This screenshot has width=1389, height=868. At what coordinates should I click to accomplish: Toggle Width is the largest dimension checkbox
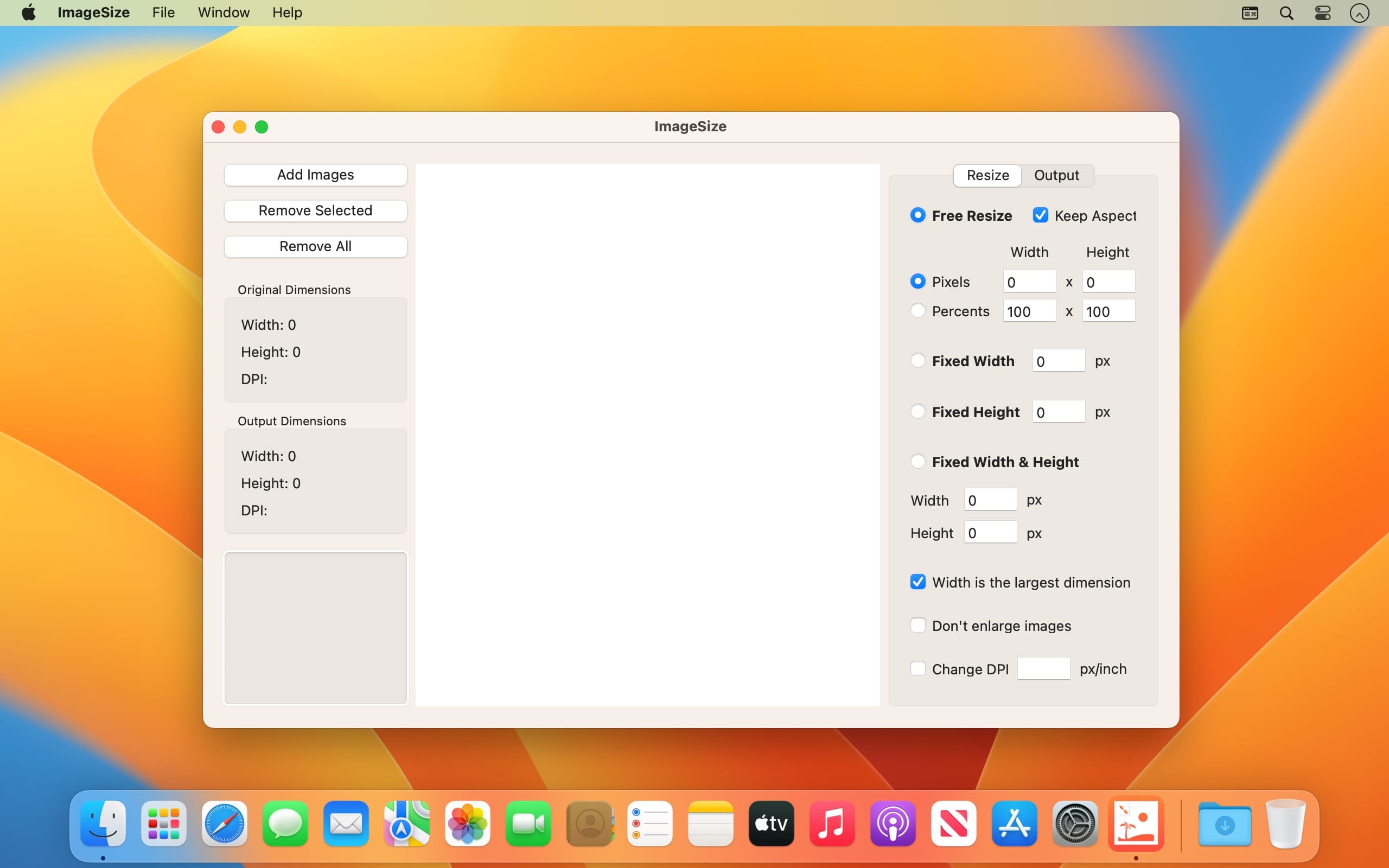pos(918,582)
